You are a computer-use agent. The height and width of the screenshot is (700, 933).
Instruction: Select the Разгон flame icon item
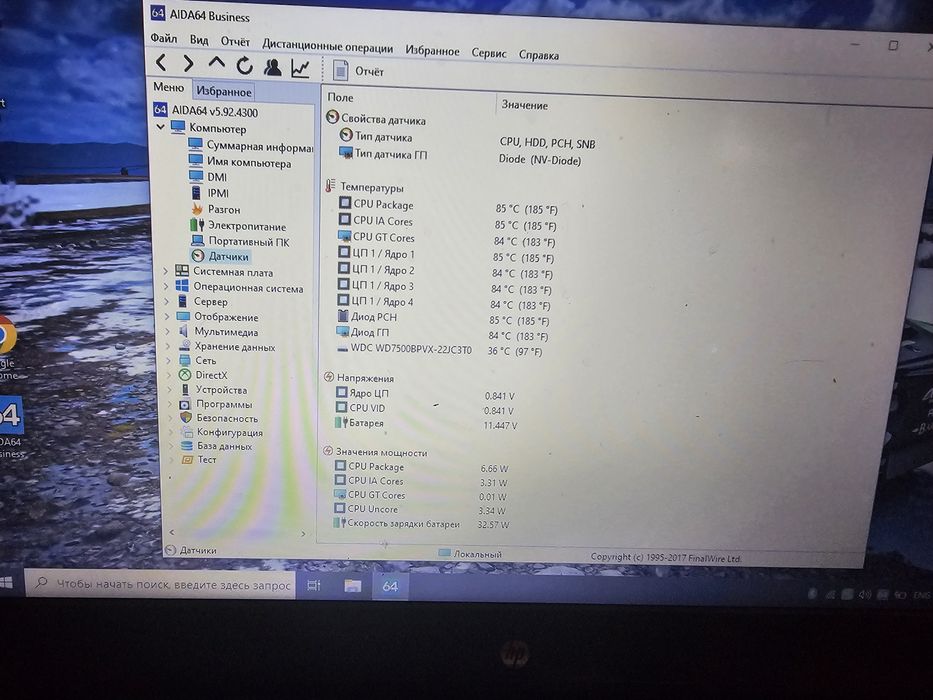point(197,209)
